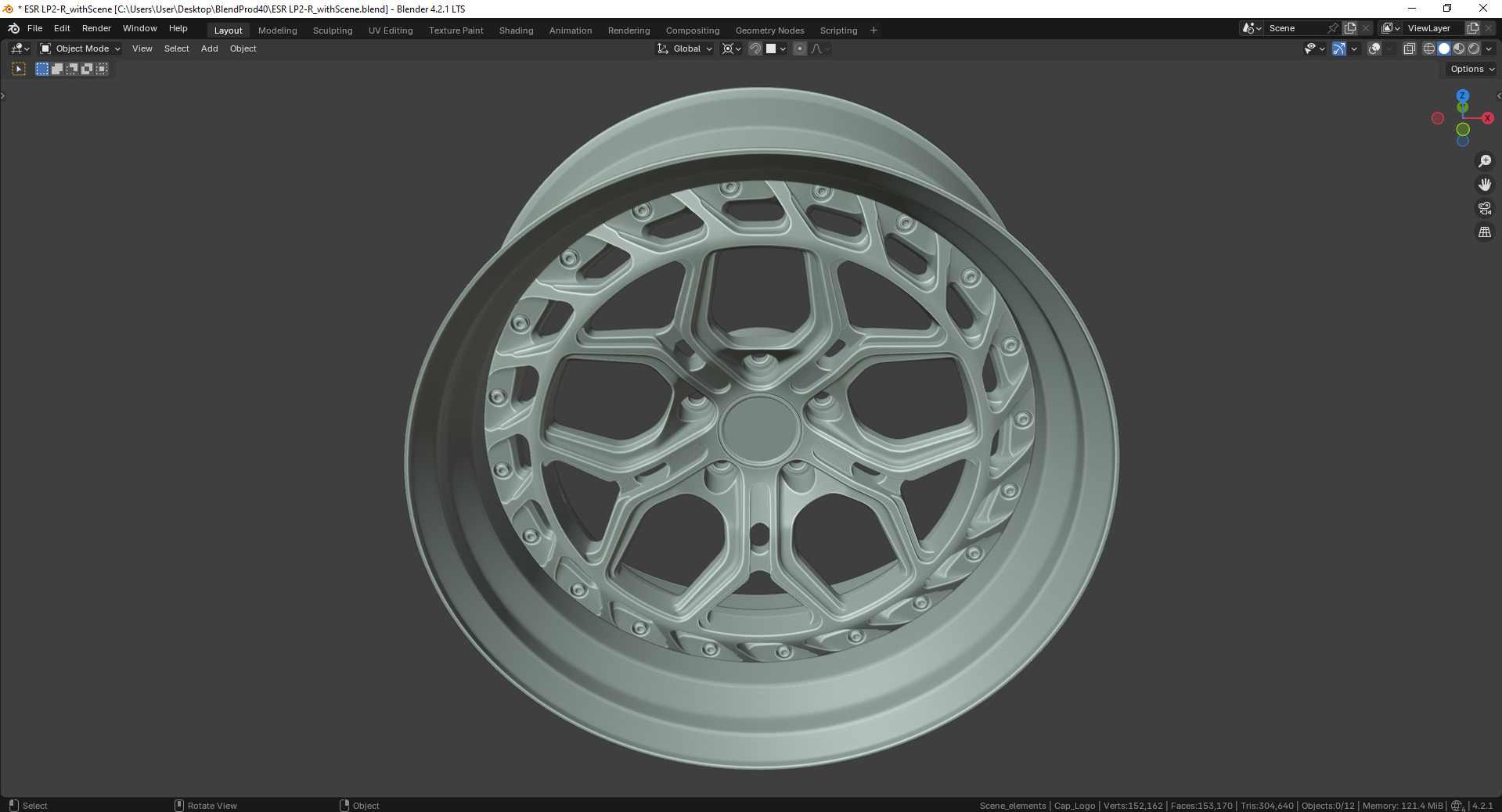Click the Blender logo menu icon

[x=13, y=28]
